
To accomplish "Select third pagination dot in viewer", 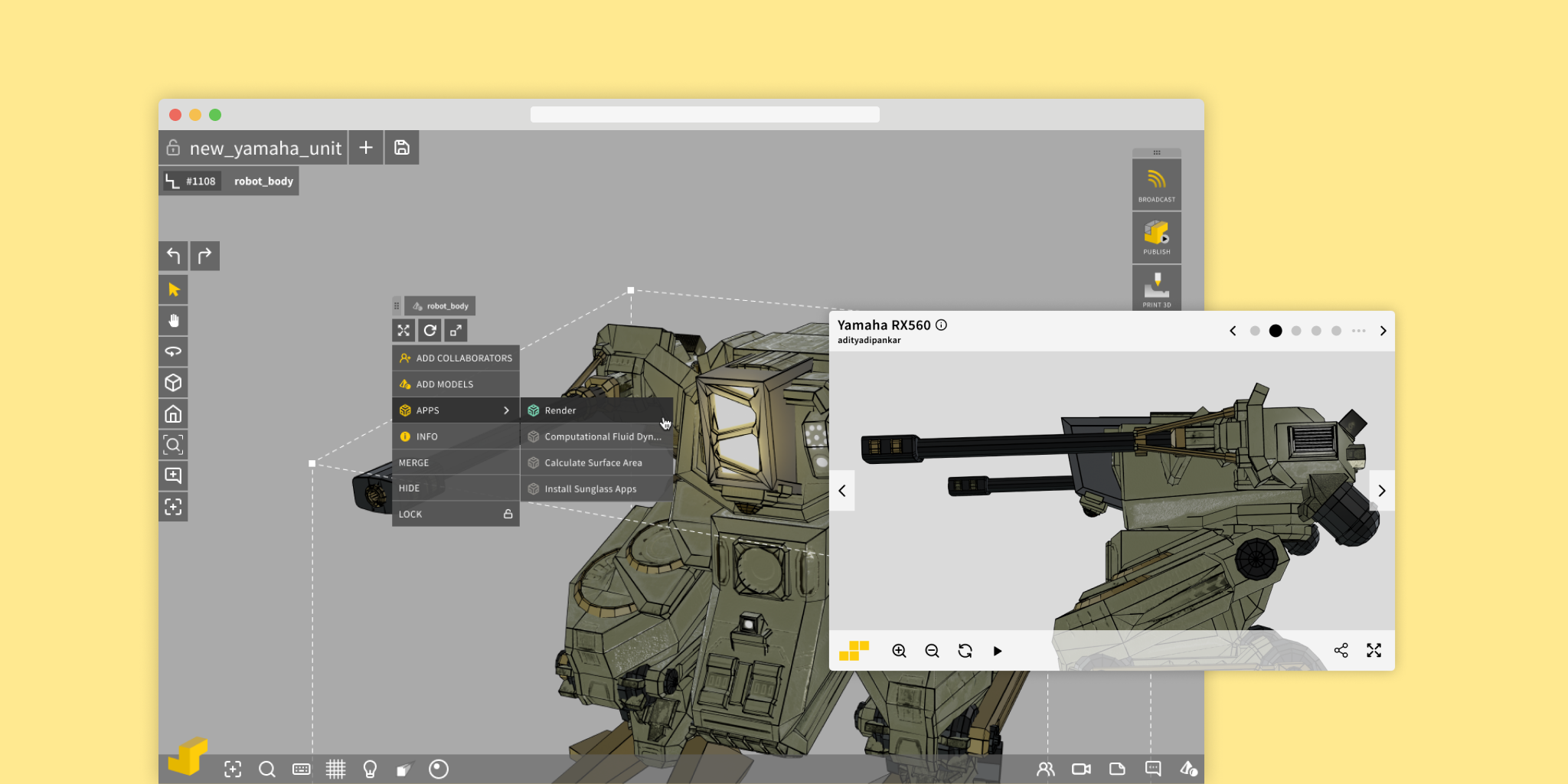I will coord(1296,331).
